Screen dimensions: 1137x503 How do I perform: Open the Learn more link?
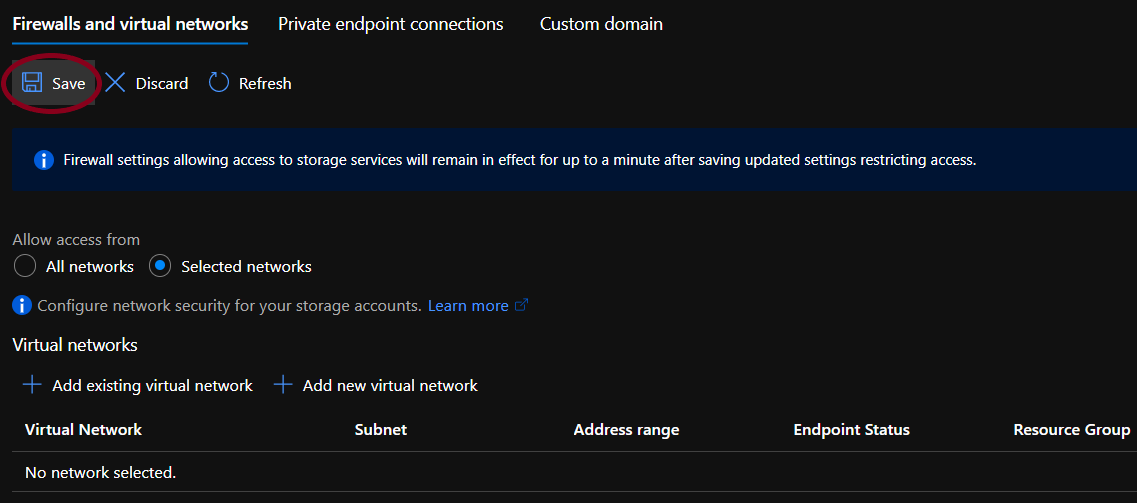point(468,305)
